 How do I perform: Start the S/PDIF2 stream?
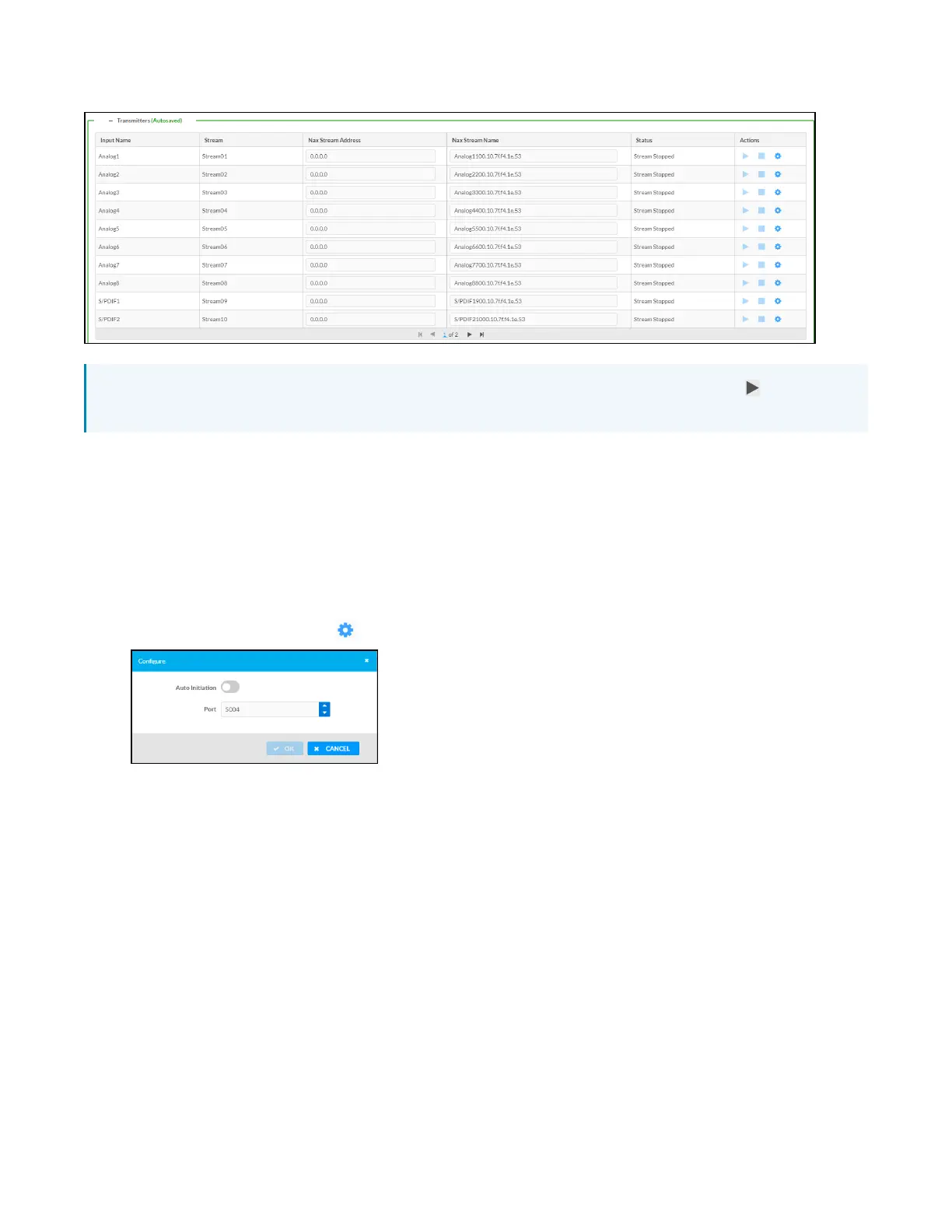(745, 319)
